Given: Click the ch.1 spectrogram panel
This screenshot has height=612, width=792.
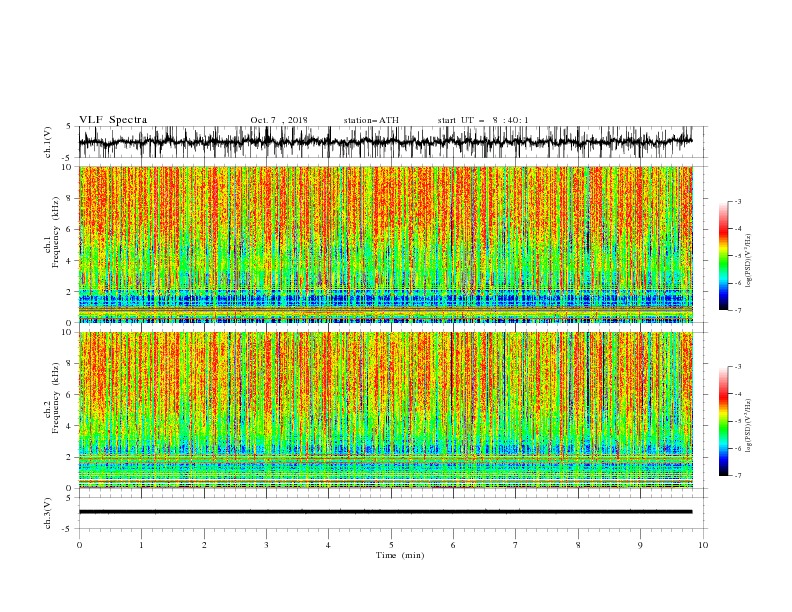Looking at the screenshot, I should coord(385,244).
